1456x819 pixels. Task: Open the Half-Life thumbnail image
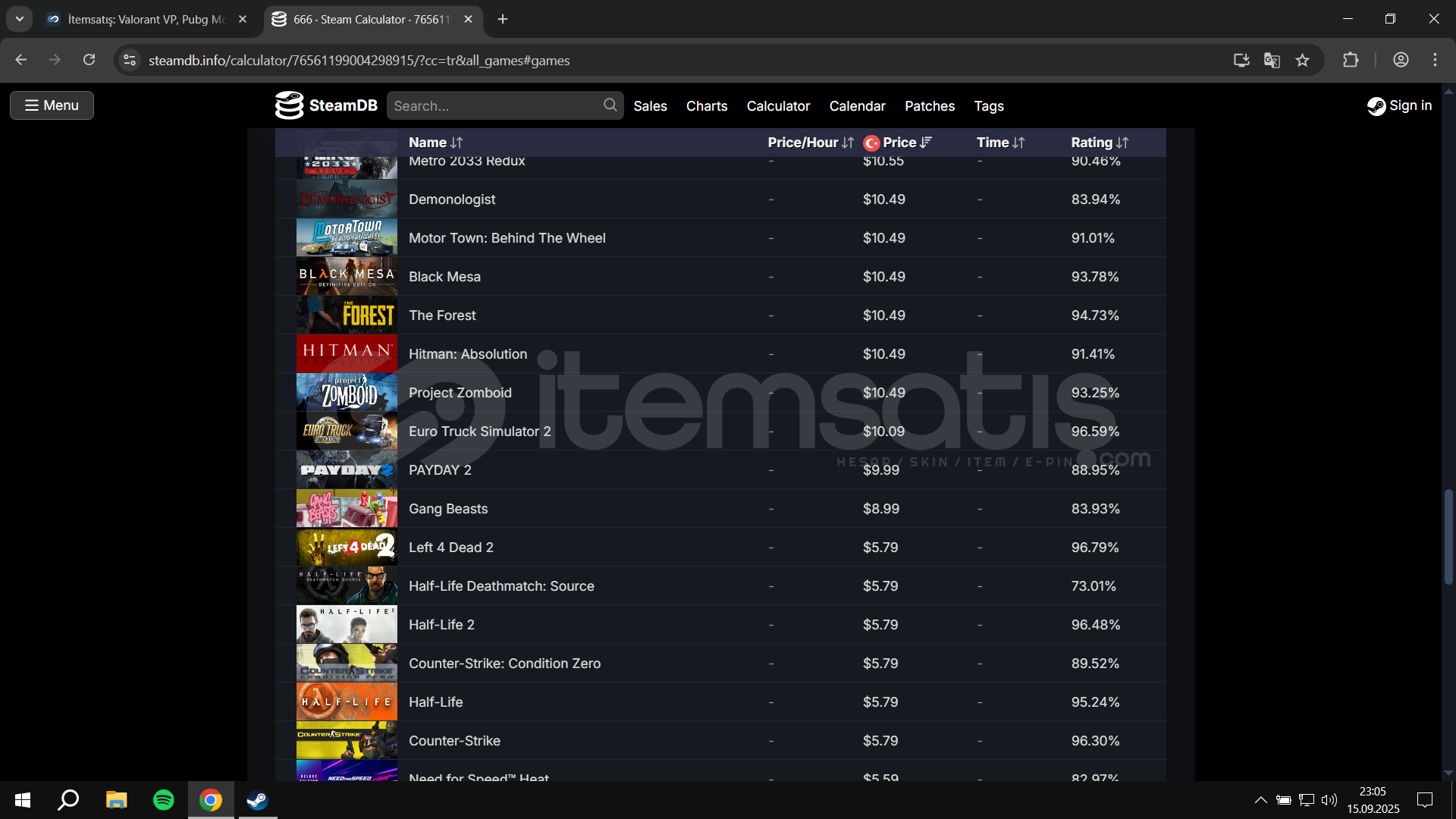point(347,701)
